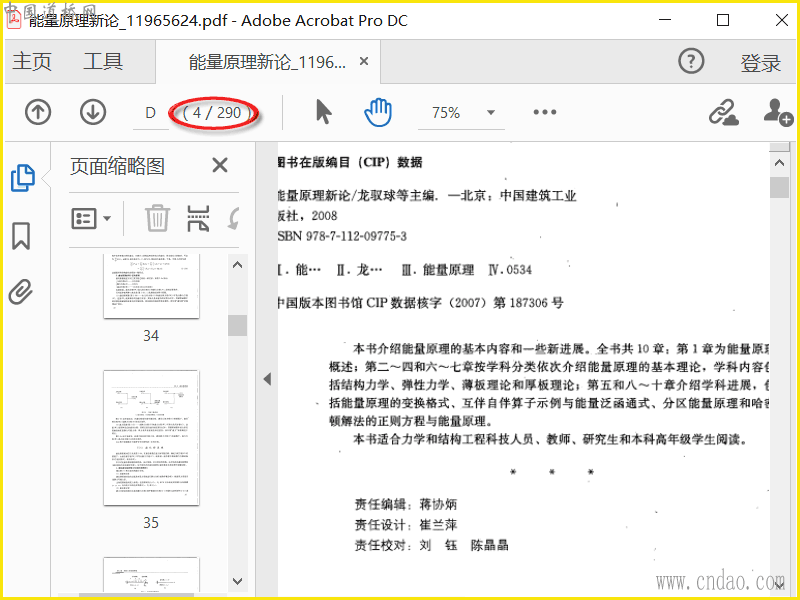This screenshot has height=600, width=800.
Task: Click the 登录 sign-in button
Action: pyautogui.click(x=761, y=63)
